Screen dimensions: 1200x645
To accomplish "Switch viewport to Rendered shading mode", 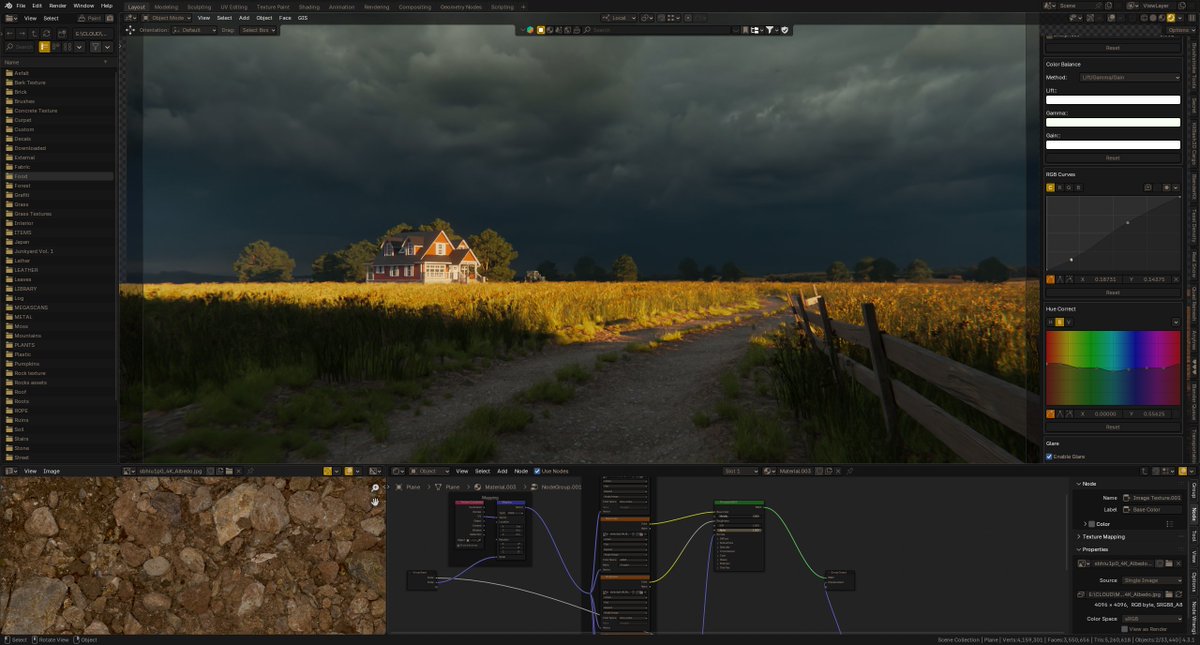I will coord(1171,17).
